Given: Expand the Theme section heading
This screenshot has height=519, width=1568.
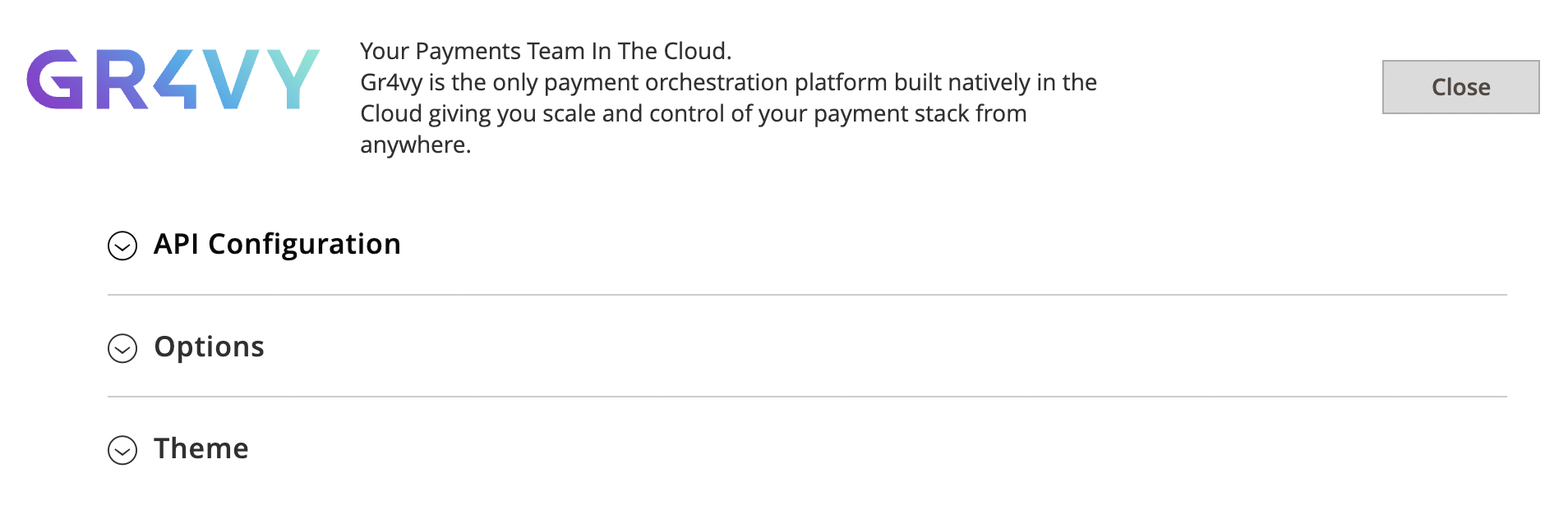Looking at the screenshot, I should [x=201, y=449].
